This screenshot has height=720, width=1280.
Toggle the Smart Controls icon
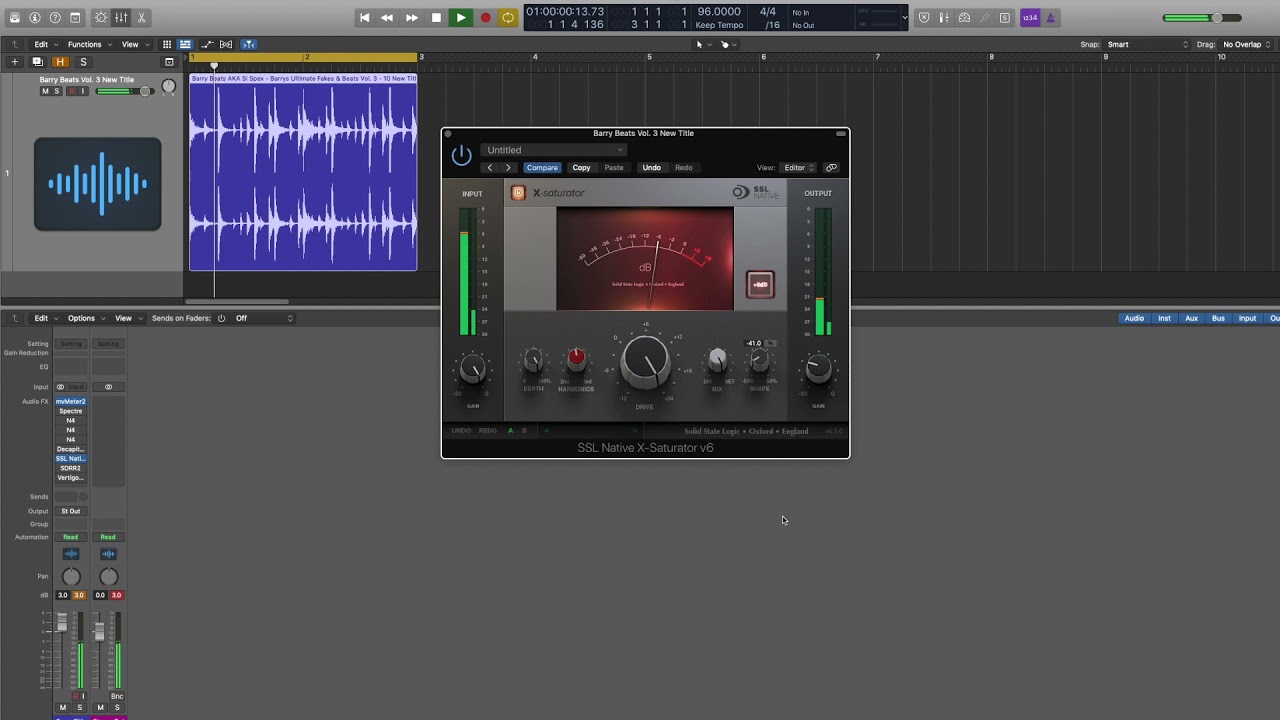pyautogui.click(x=101, y=18)
